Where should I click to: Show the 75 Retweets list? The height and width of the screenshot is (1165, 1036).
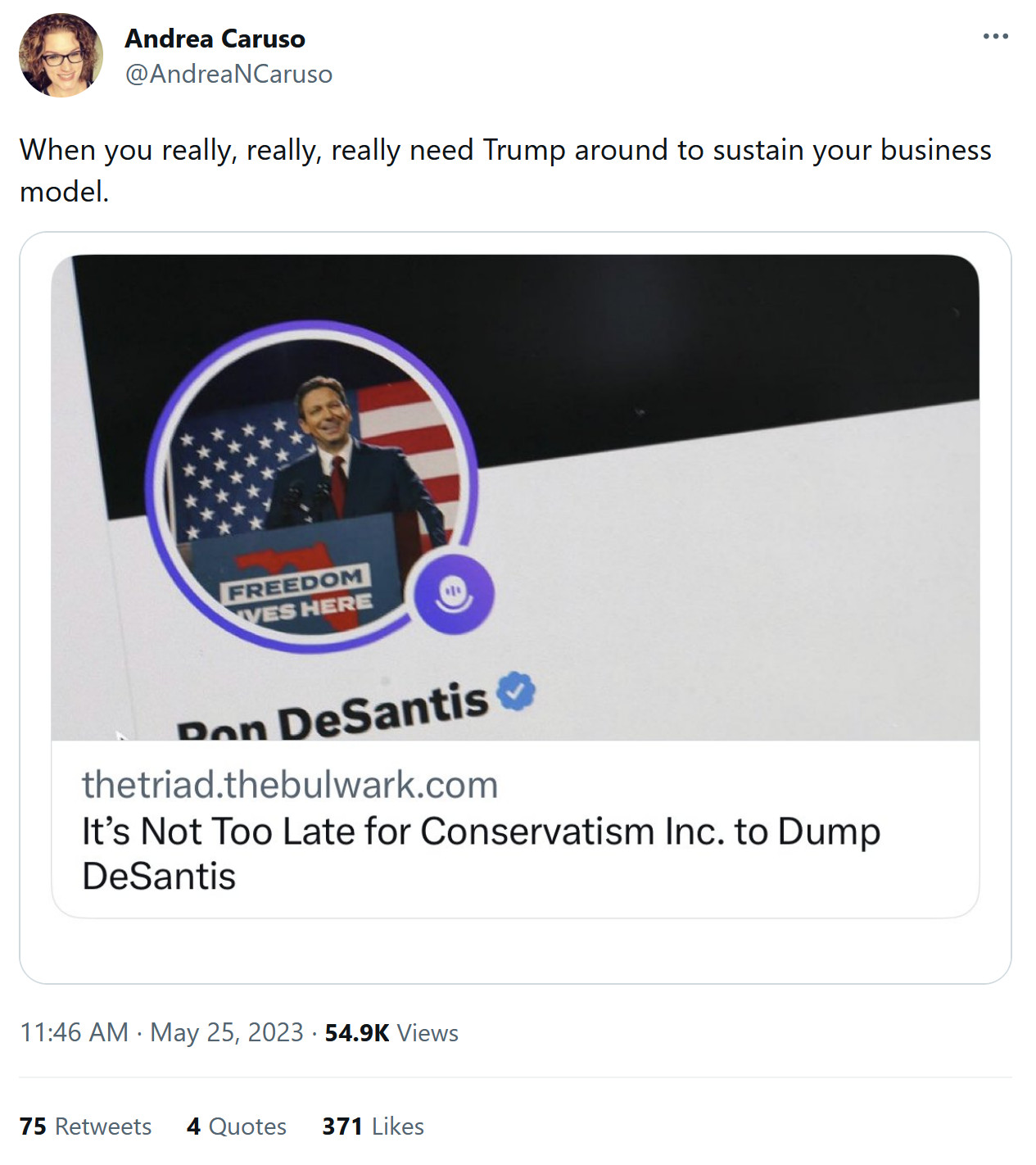pos(85,1126)
